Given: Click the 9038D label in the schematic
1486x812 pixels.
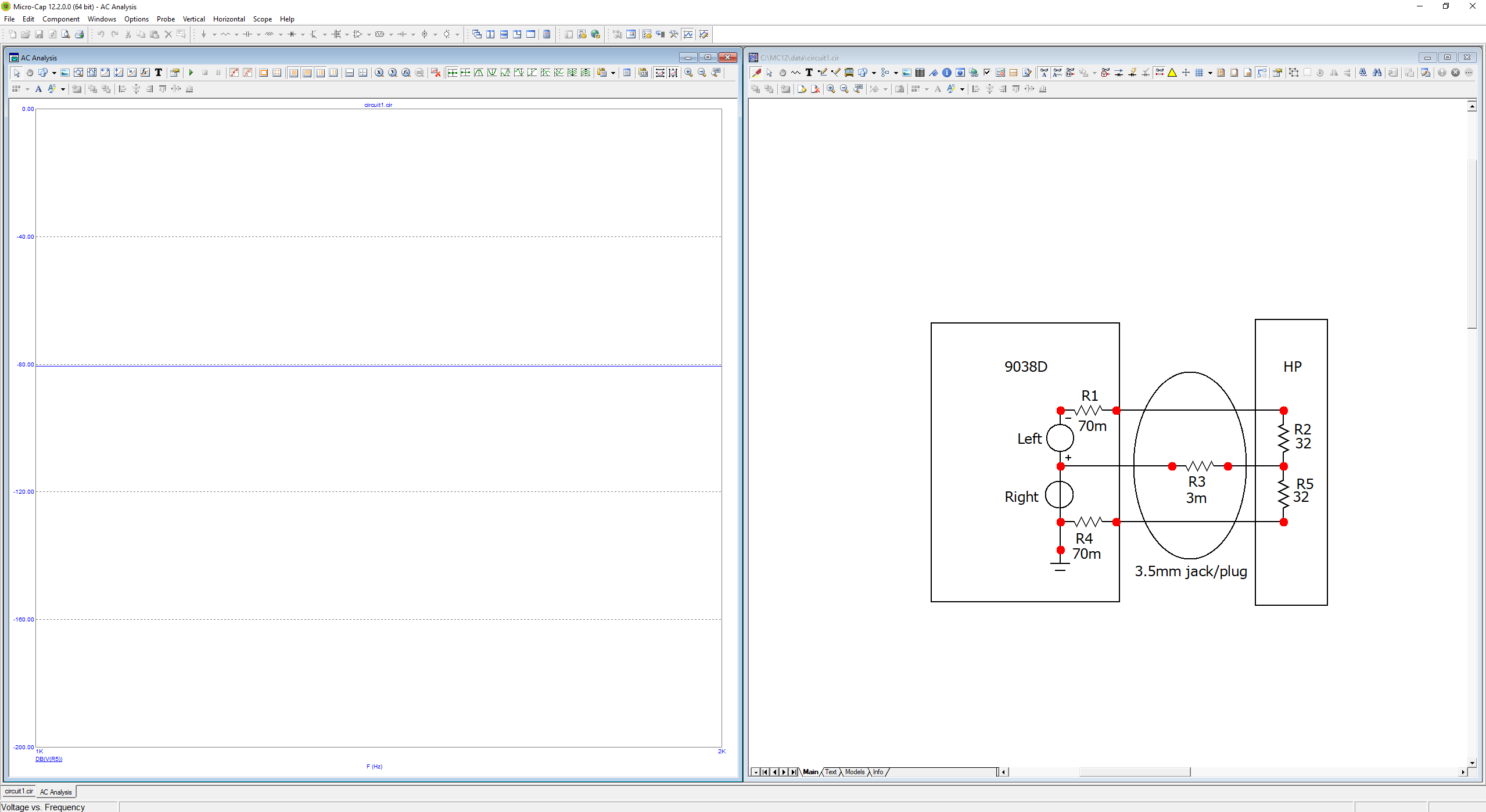Looking at the screenshot, I should coord(1026,367).
